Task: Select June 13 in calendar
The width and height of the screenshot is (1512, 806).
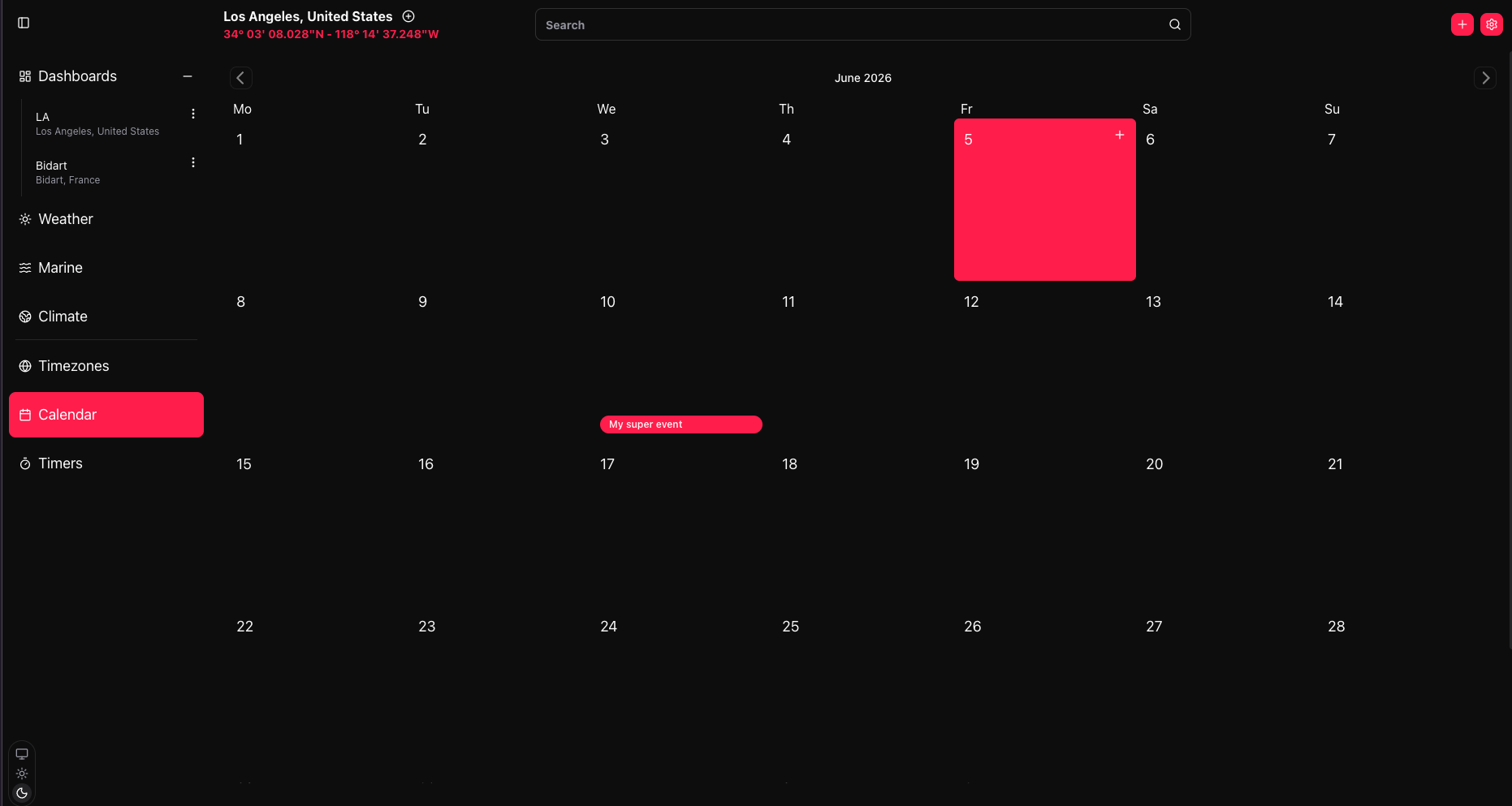Action: (x=1227, y=362)
